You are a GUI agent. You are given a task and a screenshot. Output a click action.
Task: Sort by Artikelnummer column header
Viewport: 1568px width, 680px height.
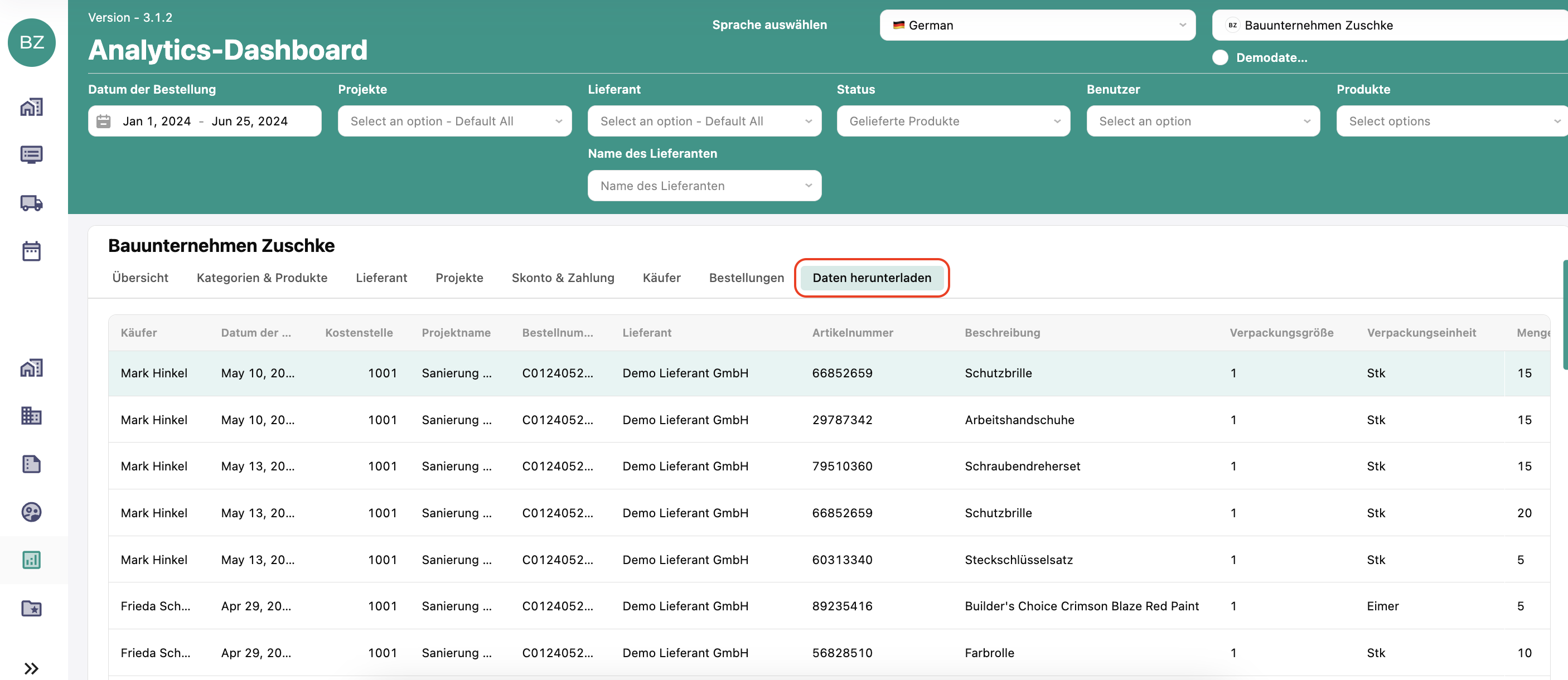pos(852,333)
